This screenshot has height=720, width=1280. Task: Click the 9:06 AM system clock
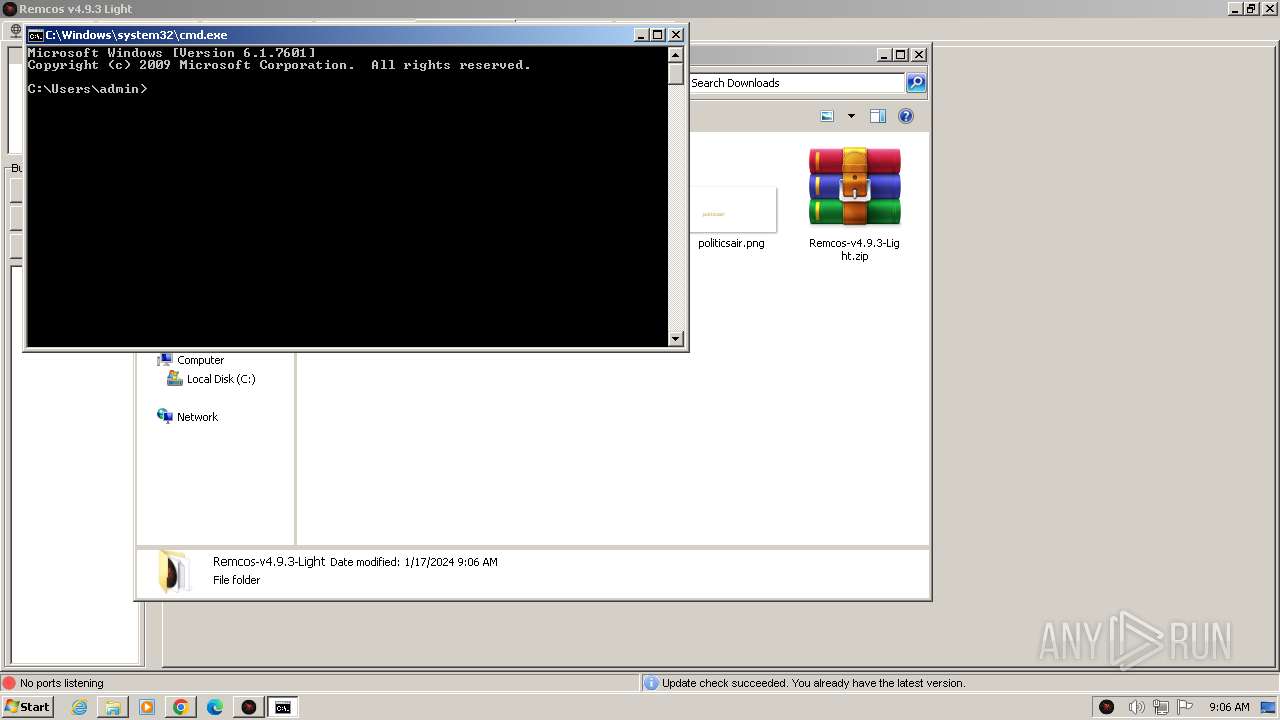coord(1229,707)
